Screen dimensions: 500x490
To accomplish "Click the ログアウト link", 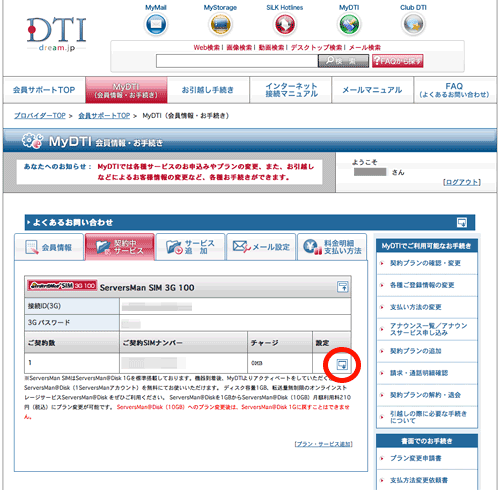I will pyautogui.click(x=462, y=182).
